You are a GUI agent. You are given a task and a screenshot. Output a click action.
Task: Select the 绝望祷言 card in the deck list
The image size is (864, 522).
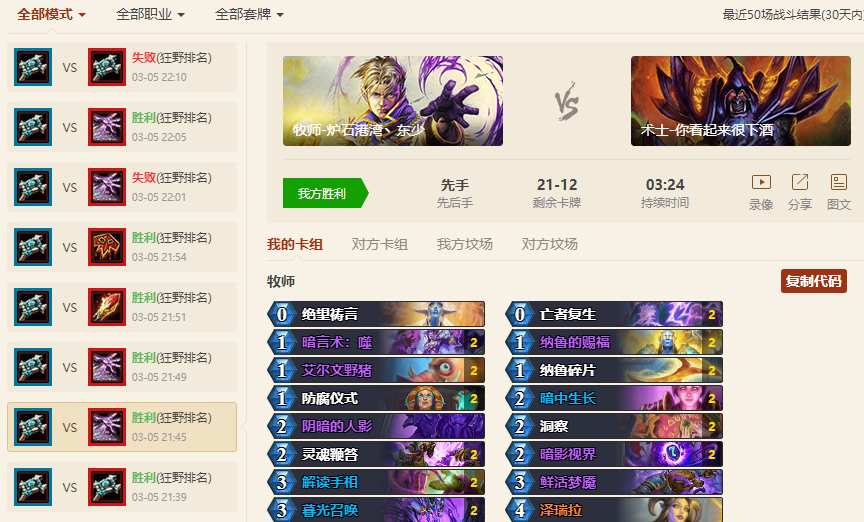click(x=376, y=314)
